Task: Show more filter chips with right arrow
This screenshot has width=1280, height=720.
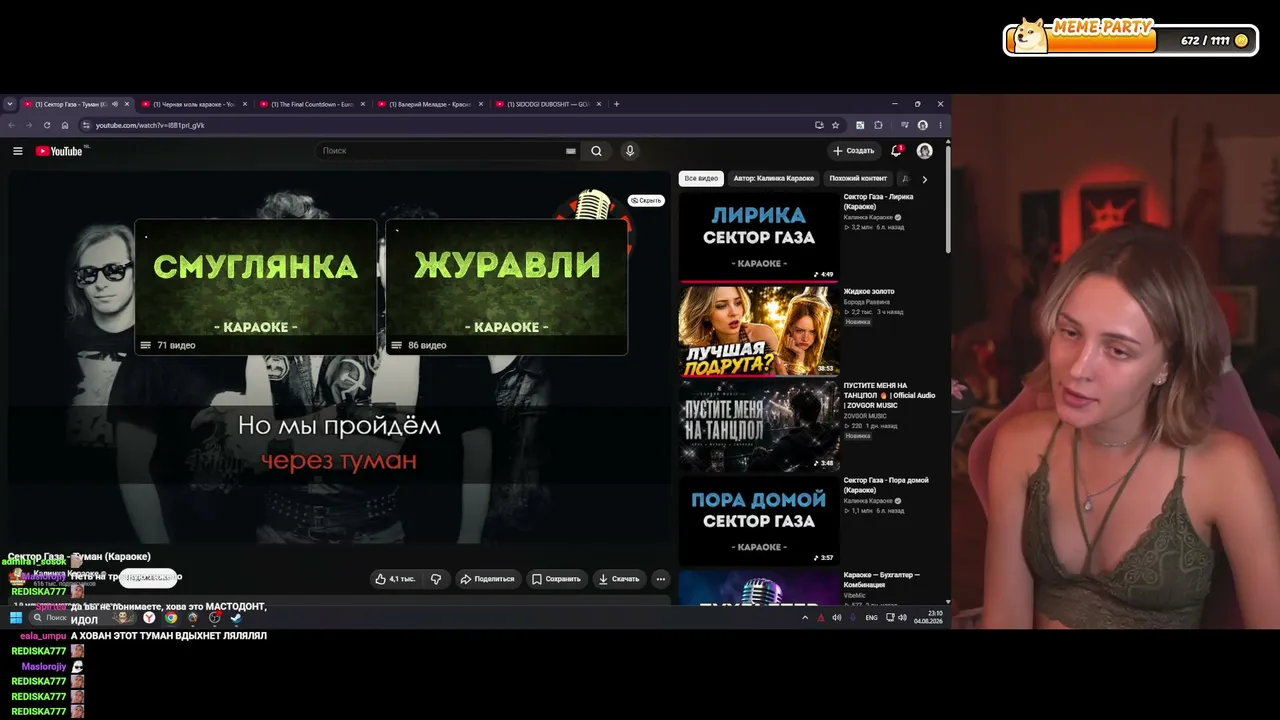Action: 924,179
